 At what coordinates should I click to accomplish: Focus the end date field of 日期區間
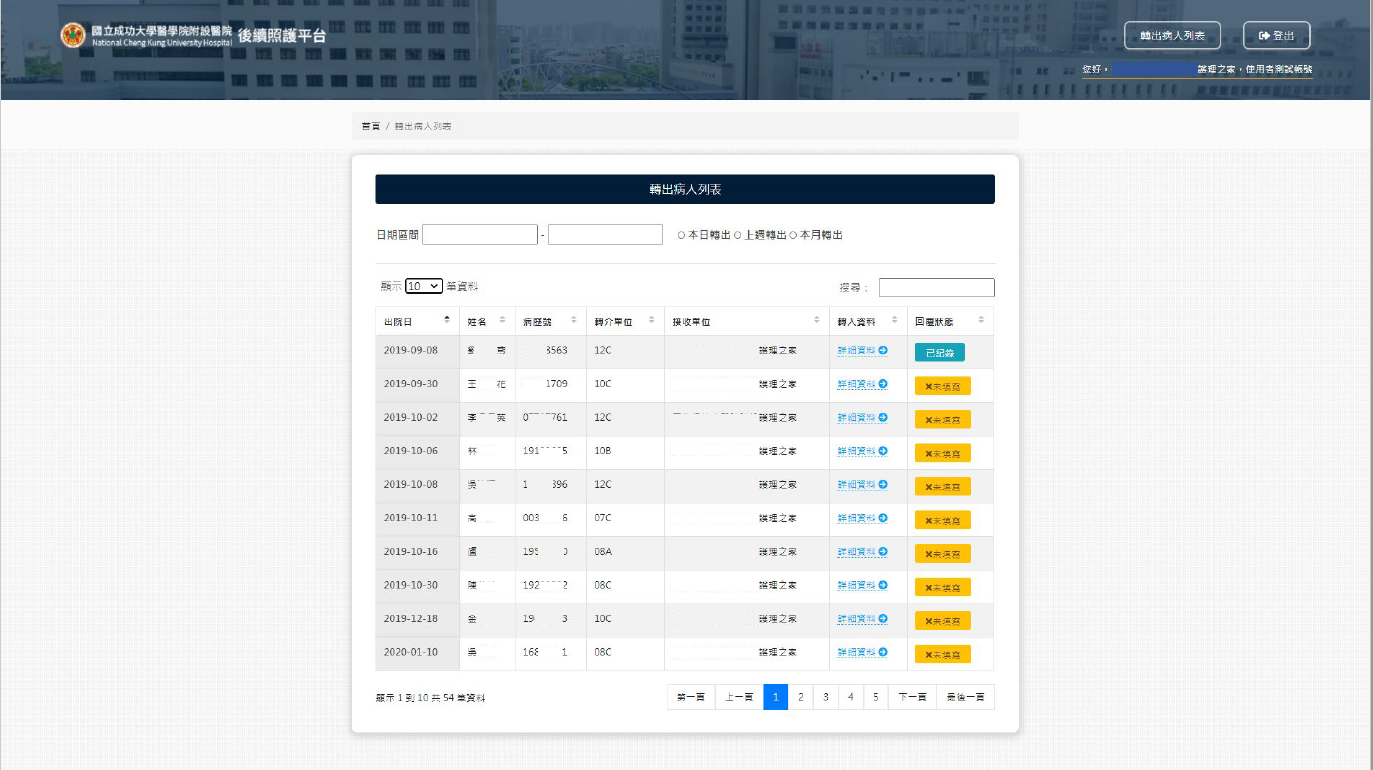pyautogui.click(x=605, y=235)
